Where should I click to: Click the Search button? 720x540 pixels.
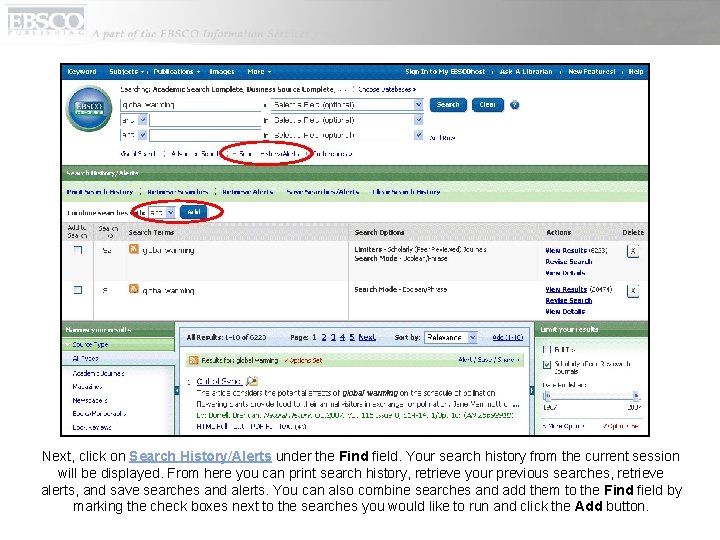(448, 105)
